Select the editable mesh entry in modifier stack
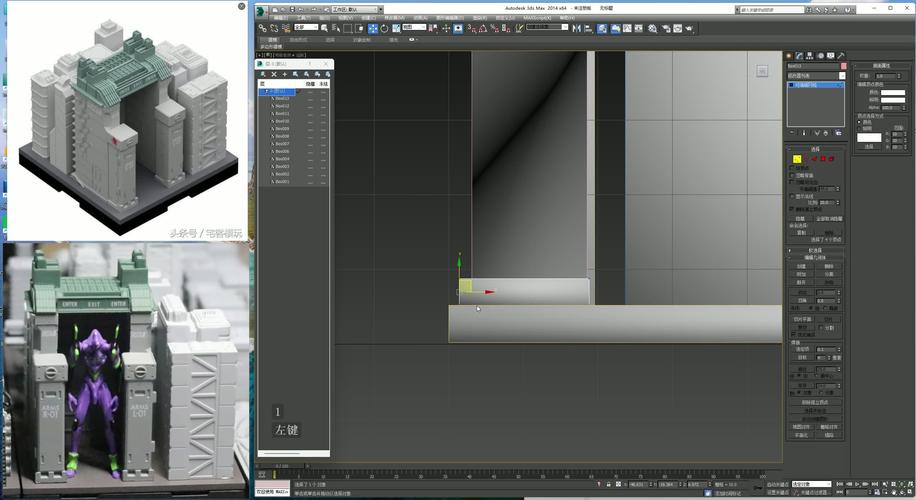The width and height of the screenshot is (916, 500). pos(816,85)
